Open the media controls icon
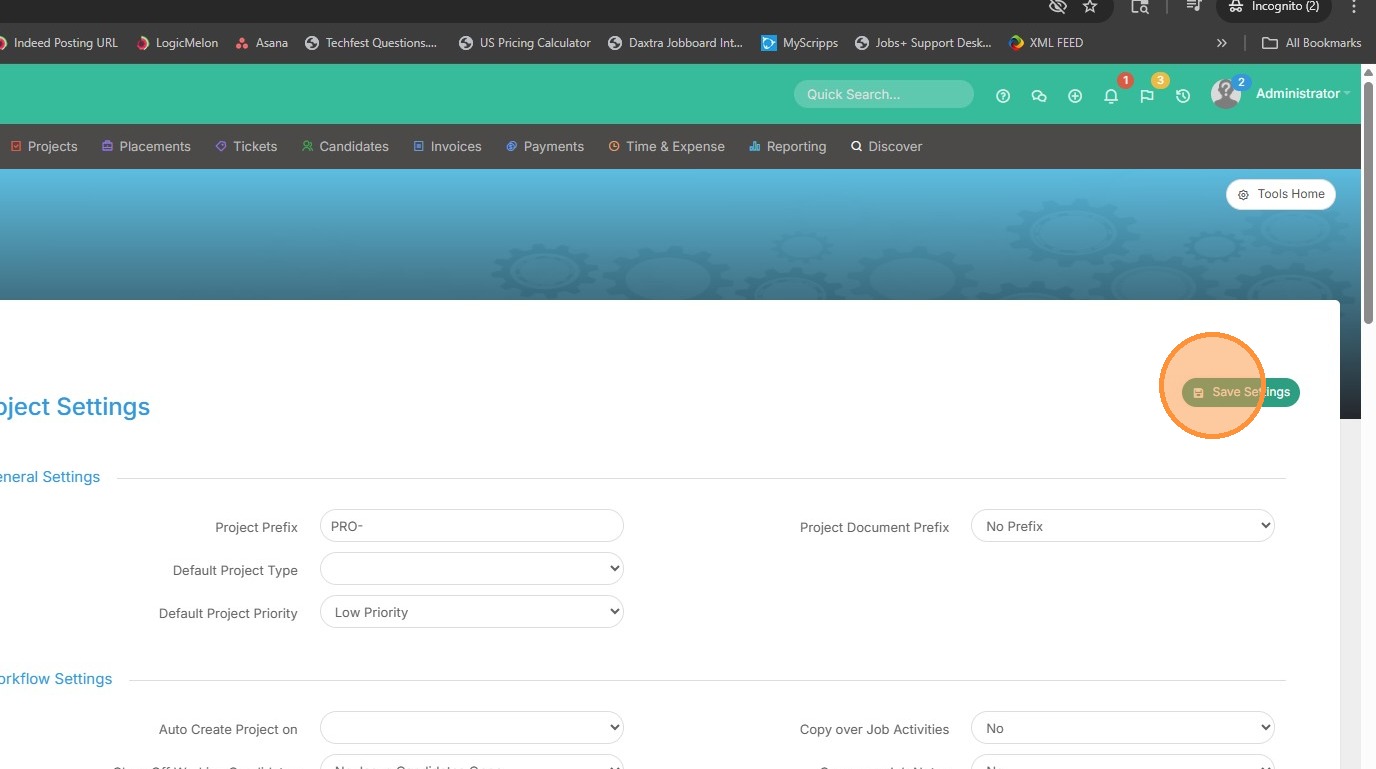The height and width of the screenshot is (769, 1376). pos(1193,6)
